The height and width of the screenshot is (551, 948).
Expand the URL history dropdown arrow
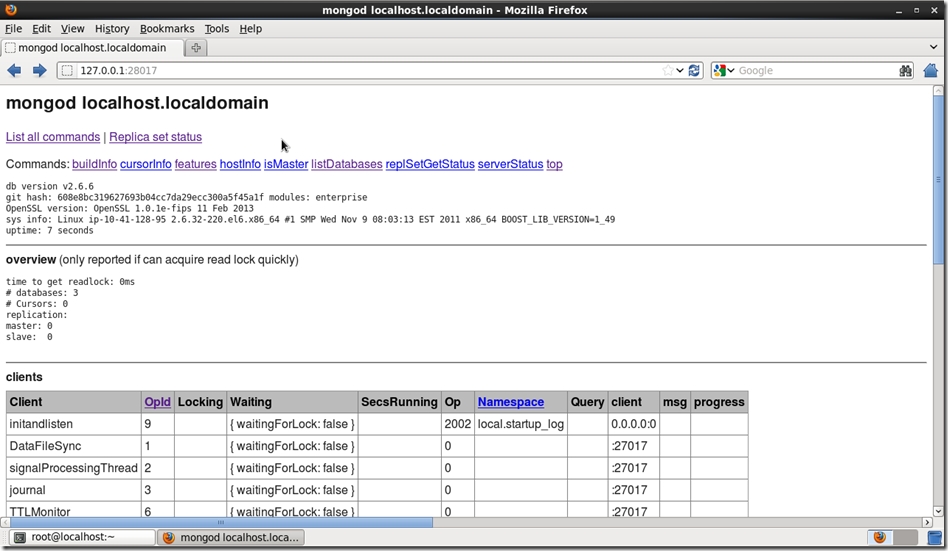coord(680,71)
